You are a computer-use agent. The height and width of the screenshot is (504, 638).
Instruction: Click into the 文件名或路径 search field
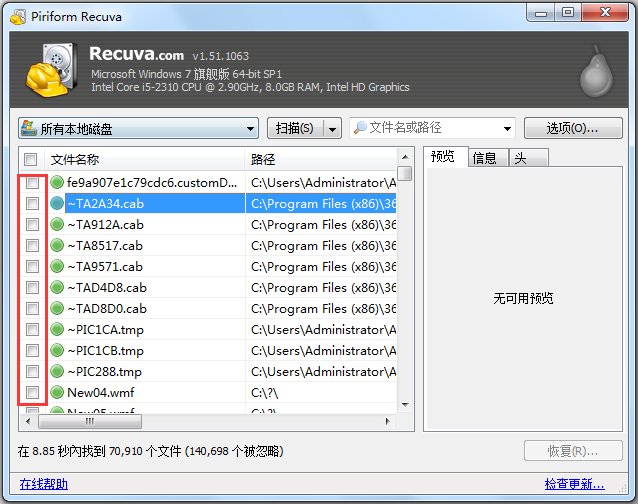(x=431, y=128)
